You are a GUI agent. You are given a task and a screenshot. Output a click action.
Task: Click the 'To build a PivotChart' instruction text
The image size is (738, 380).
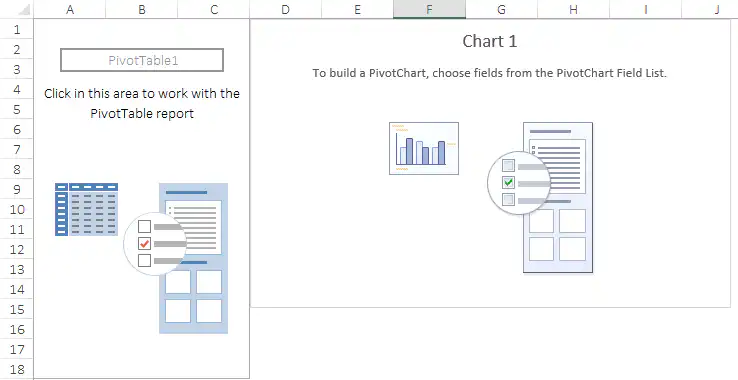click(490, 73)
